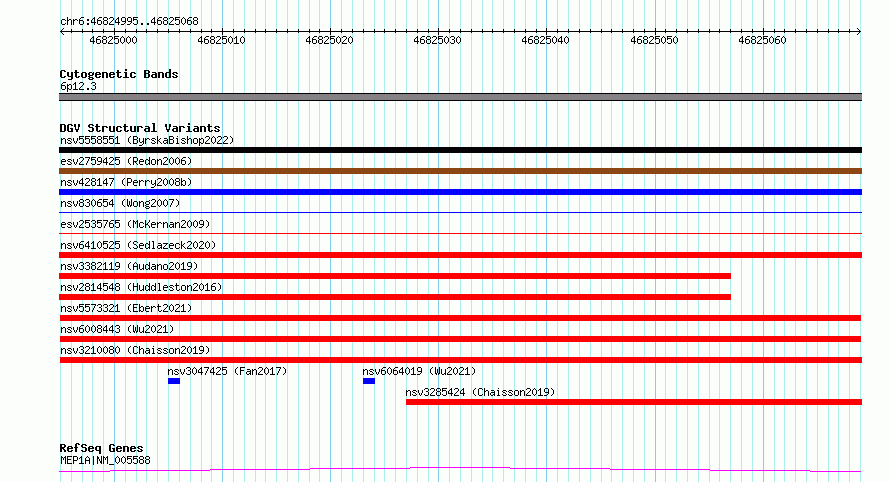The width and height of the screenshot is (890, 482).
Task: Click the left arrowhead of the ruler
Action: tap(62, 32)
